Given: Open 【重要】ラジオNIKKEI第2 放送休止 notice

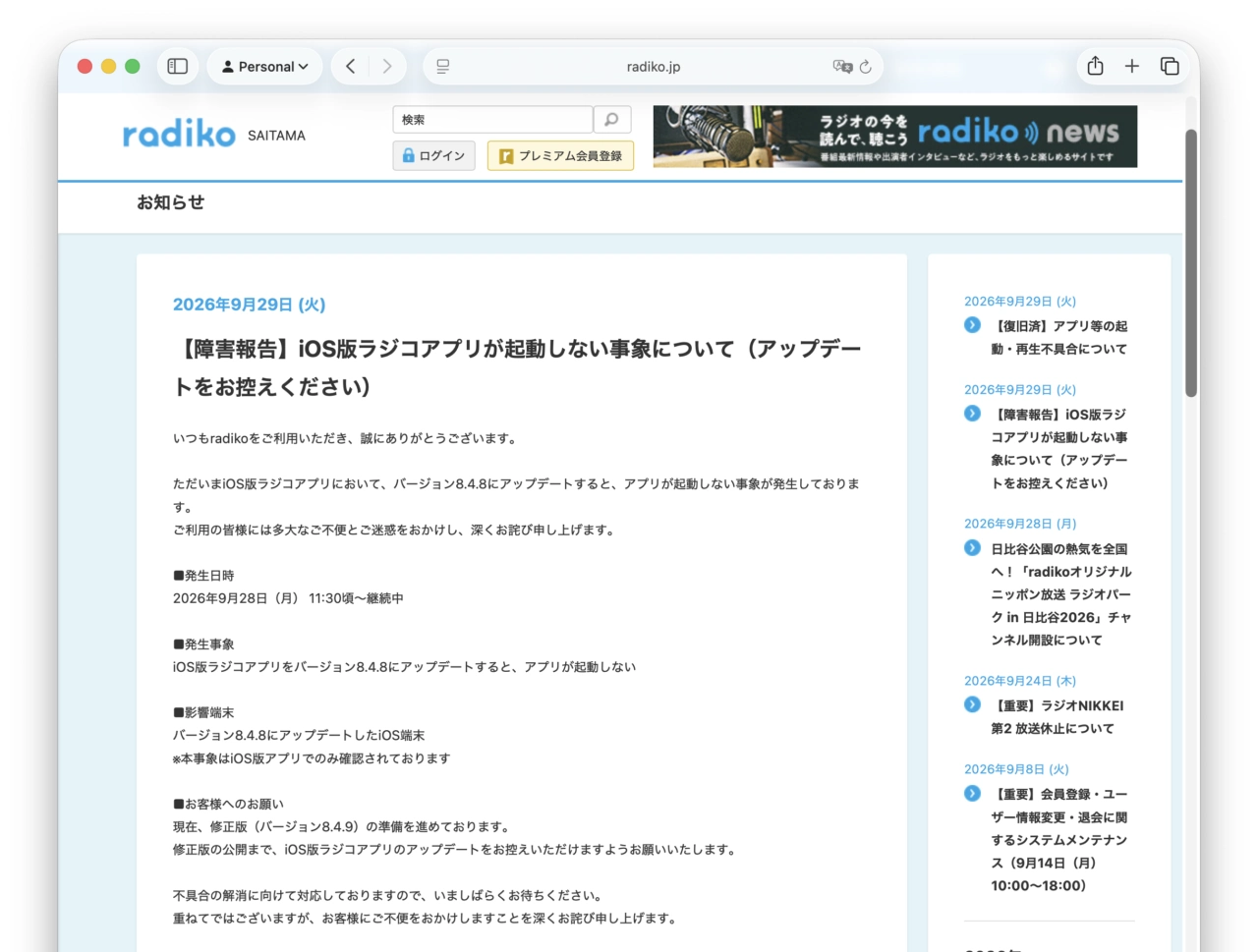Looking at the screenshot, I should (x=1057, y=716).
